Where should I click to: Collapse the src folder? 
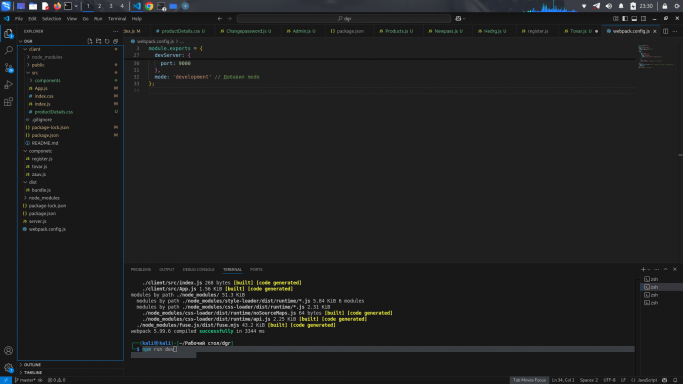tap(70, 73)
